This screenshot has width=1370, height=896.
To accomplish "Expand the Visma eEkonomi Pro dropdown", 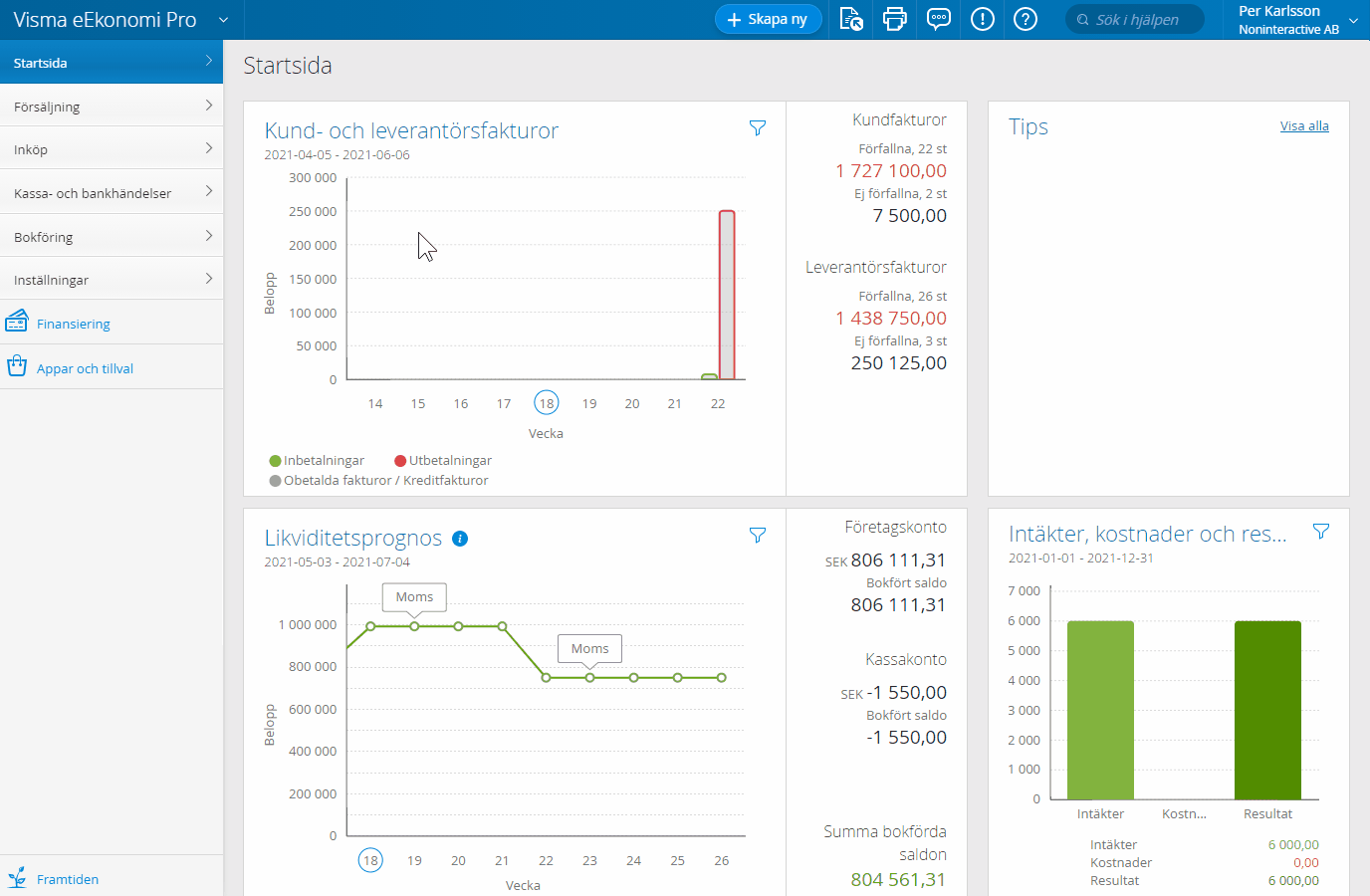I will pyautogui.click(x=223, y=20).
